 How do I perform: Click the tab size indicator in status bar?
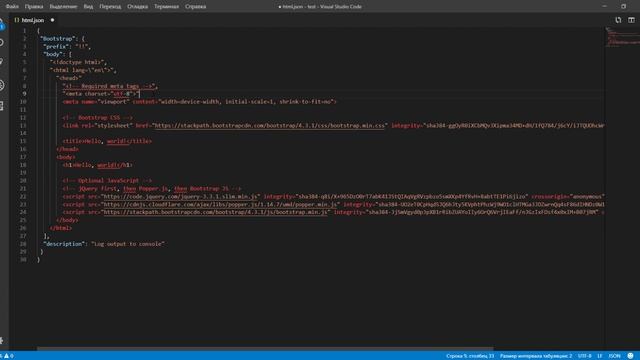click(x=536, y=356)
